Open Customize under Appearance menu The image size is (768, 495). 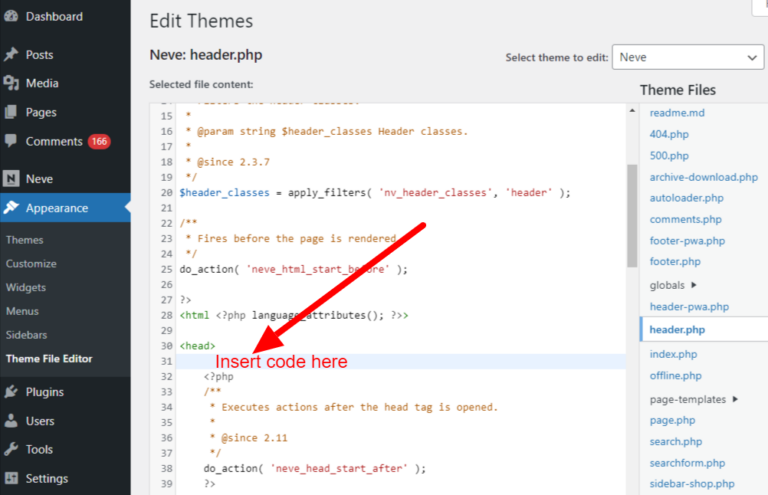(31, 264)
